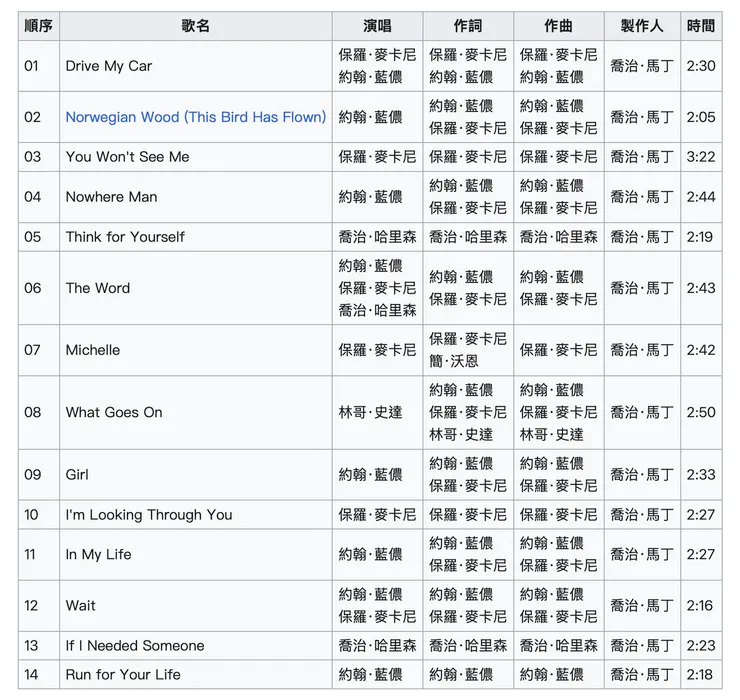Click 保羅·麥卡尼 performer in Michelle row
Viewport: 740px width, 700px height.
click(377, 350)
